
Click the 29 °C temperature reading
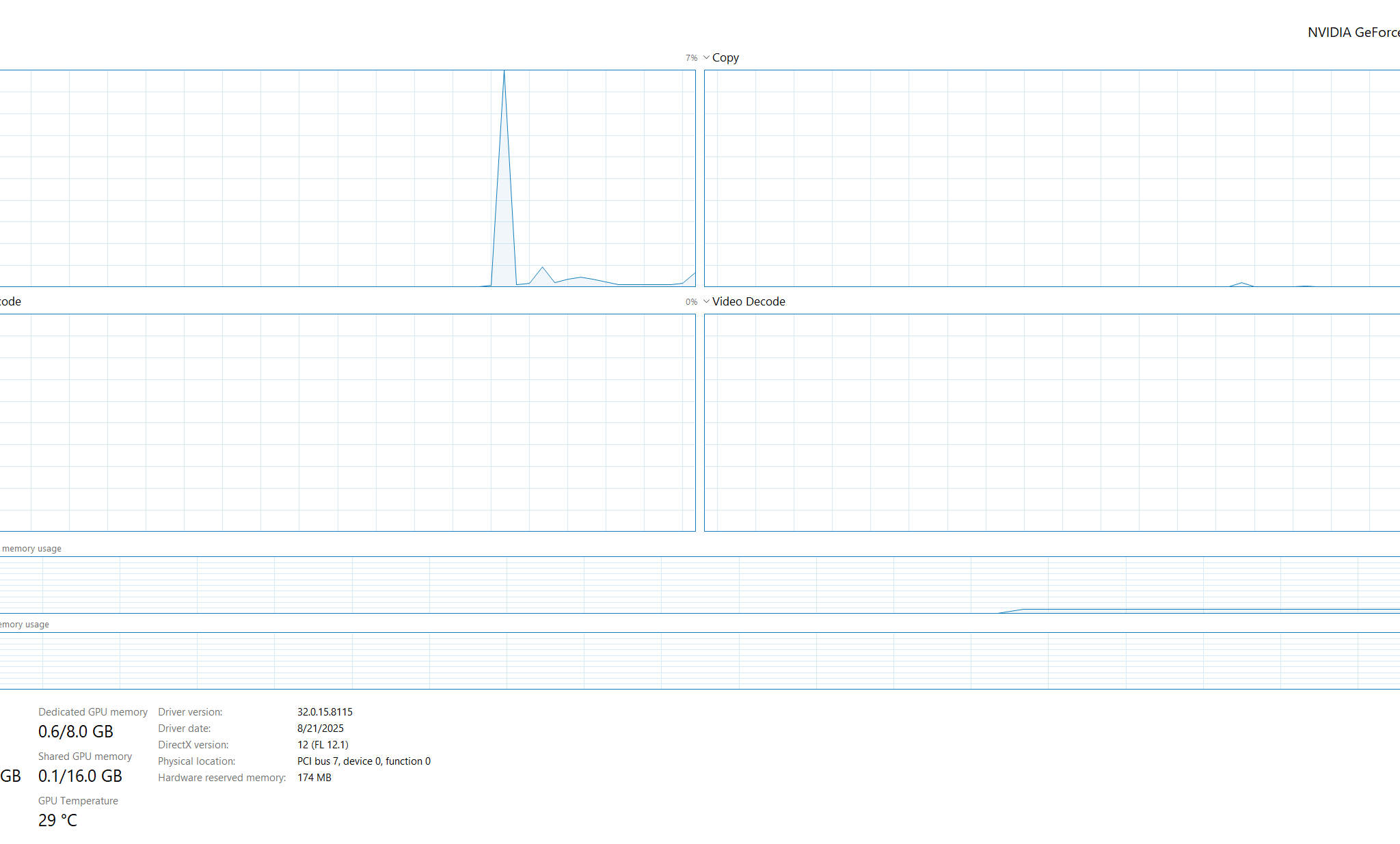pyautogui.click(x=57, y=821)
